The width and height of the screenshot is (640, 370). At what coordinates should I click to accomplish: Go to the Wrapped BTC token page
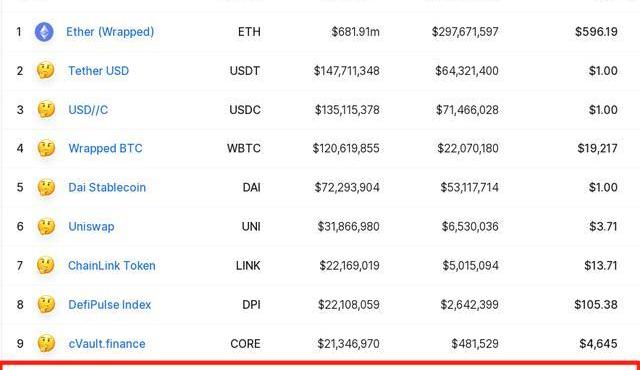(x=105, y=148)
